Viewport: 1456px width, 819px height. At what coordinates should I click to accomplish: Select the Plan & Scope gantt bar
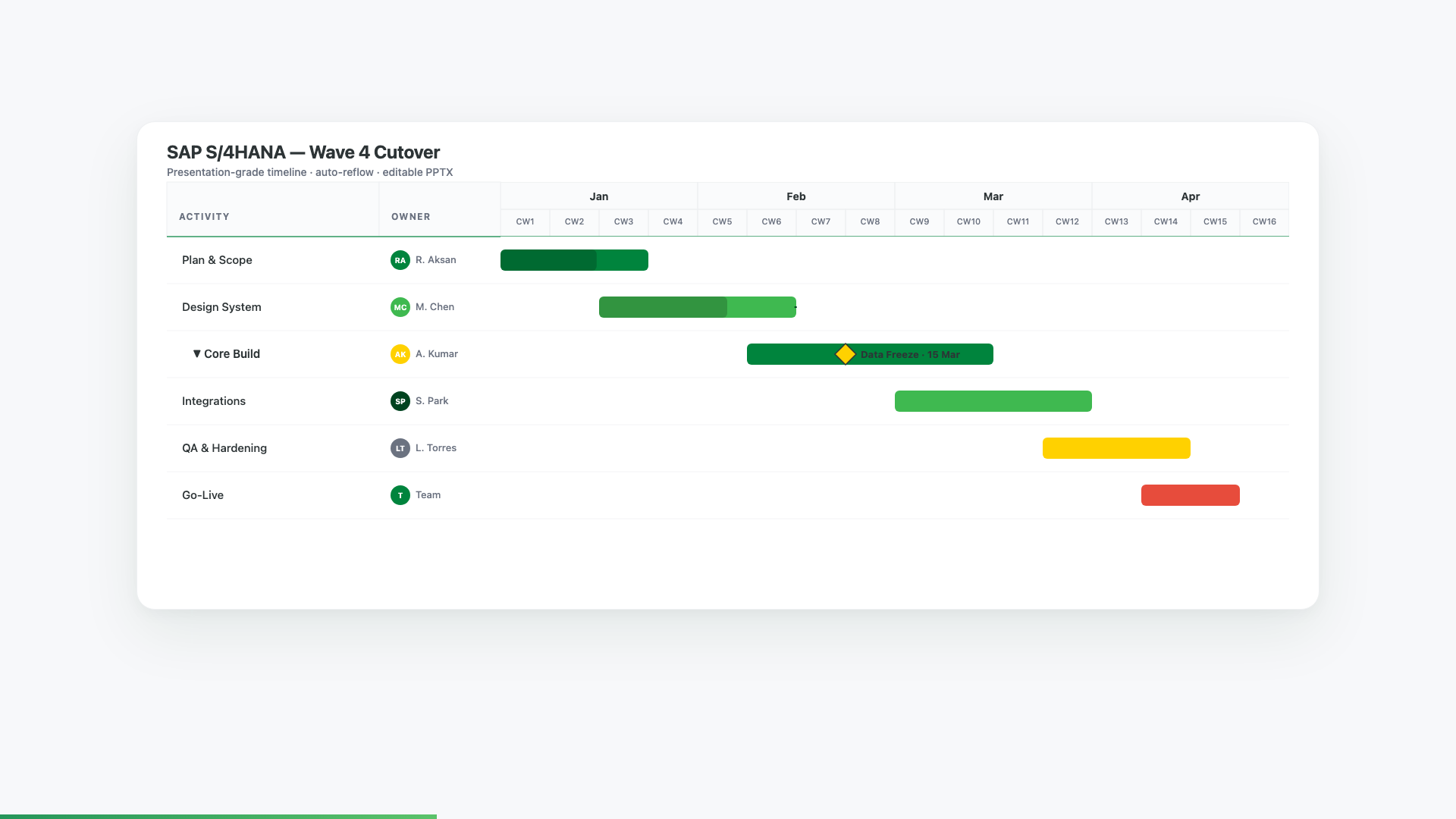(574, 260)
